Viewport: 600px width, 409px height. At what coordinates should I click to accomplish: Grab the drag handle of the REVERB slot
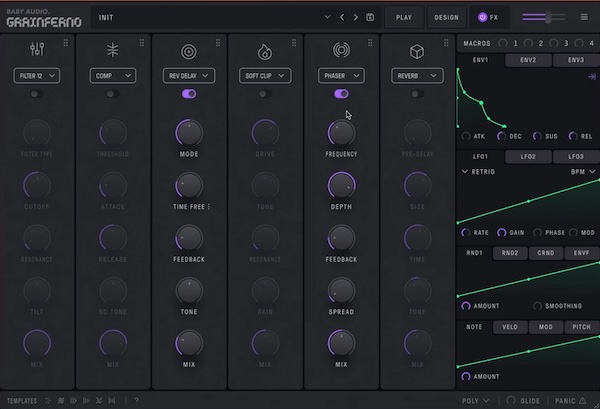click(x=446, y=42)
